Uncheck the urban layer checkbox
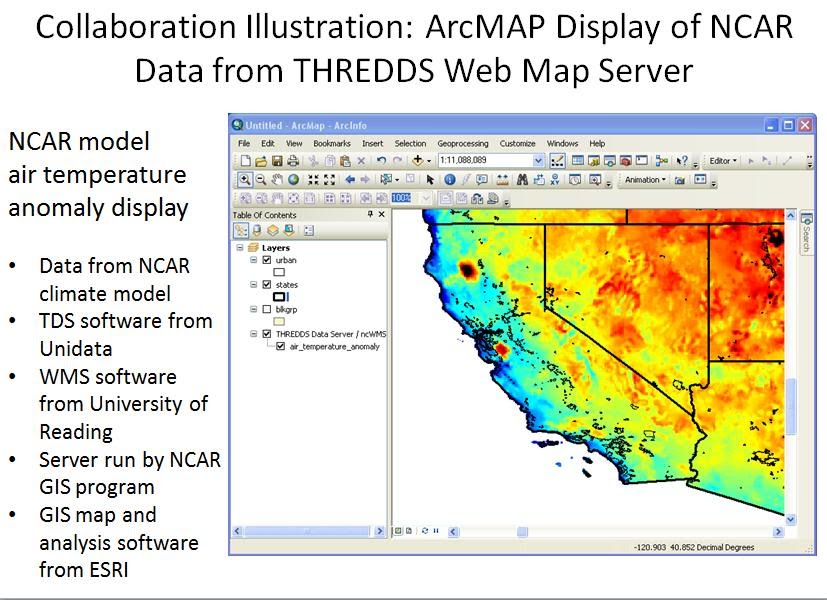 (267, 260)
